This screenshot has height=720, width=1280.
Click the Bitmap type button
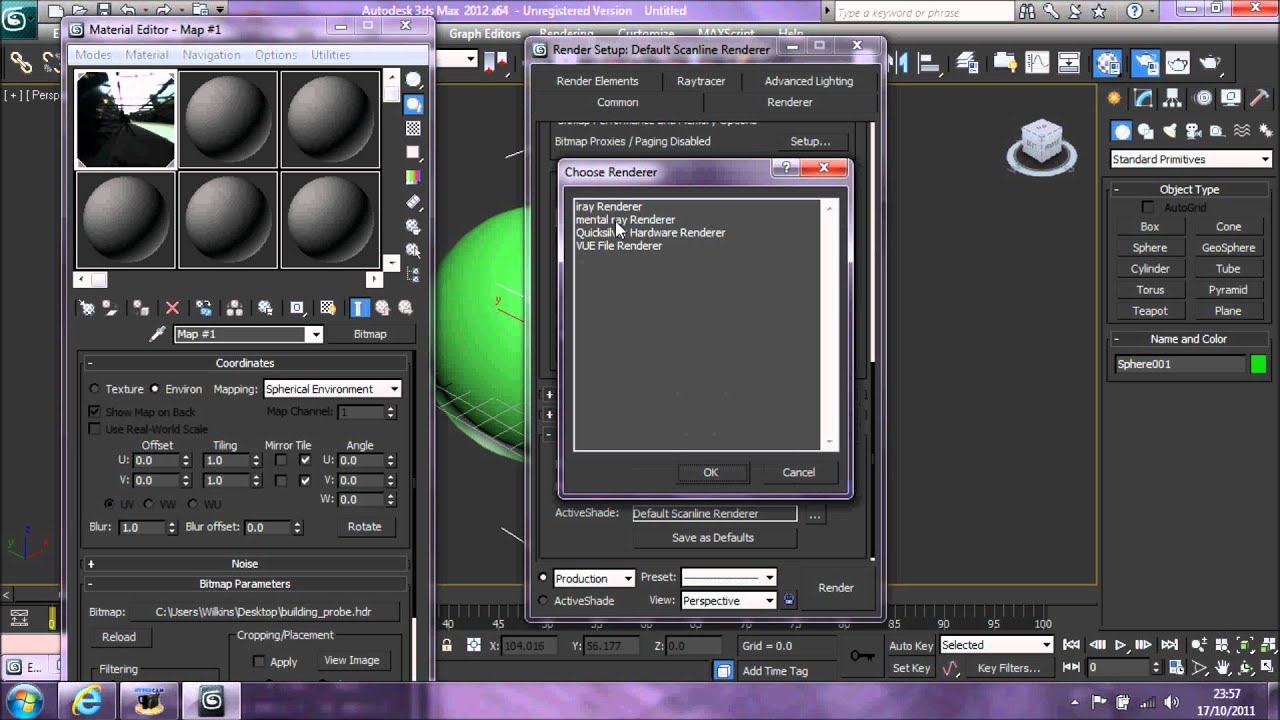(x=370, y=334)
